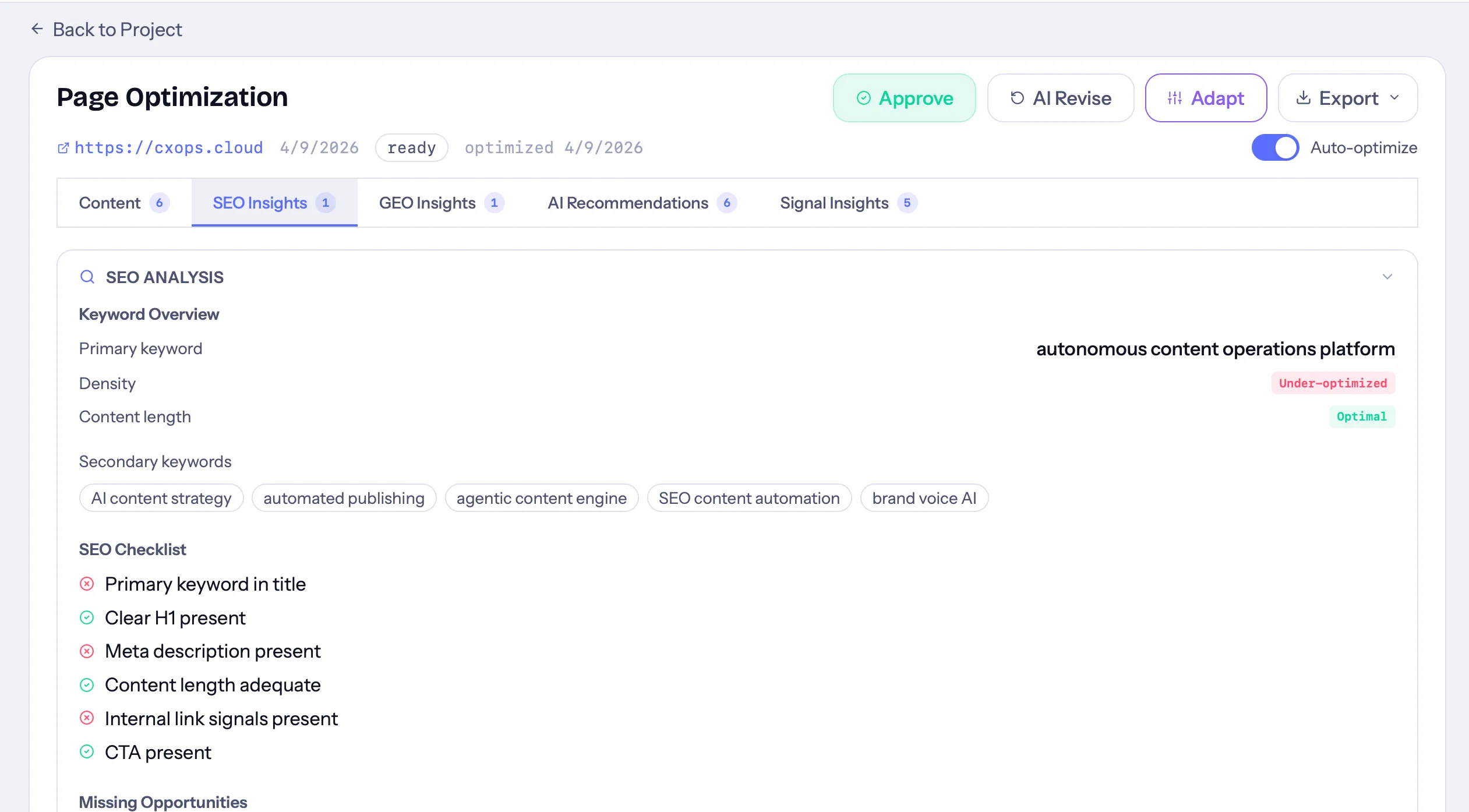Select the SEO Insights tab
The image size is (1469, 812).
274,203
